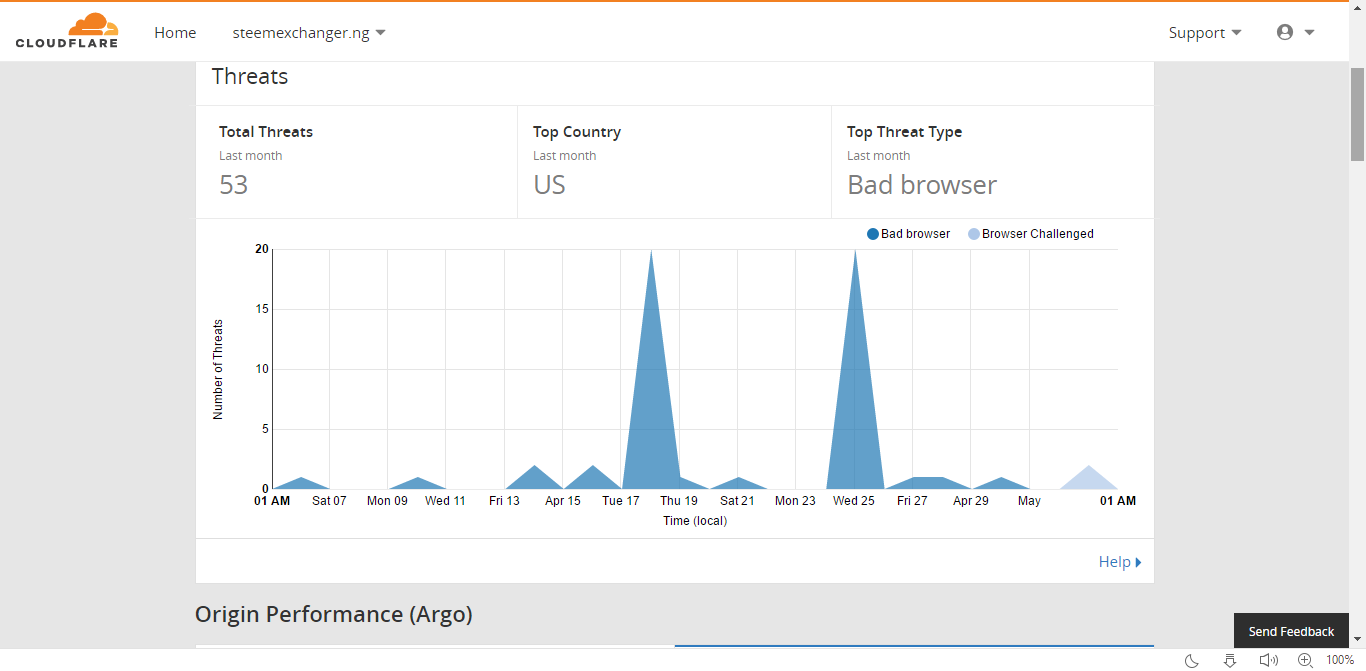Click the Fri 27 axis label
The width and height of the screenshot is (1366, 671).
coord(912,501)
